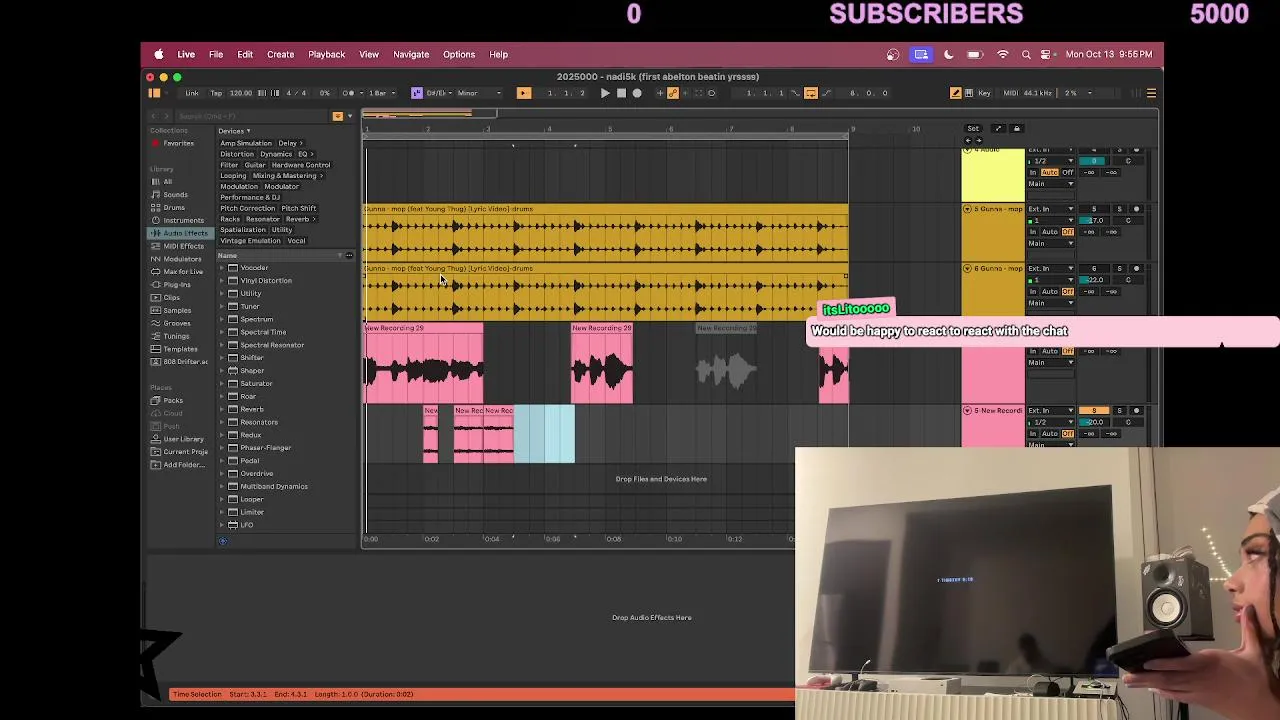Select Sounds in the Library sidebar
The height and width of the screenshot is (720, 1280).
pos(175,195)
